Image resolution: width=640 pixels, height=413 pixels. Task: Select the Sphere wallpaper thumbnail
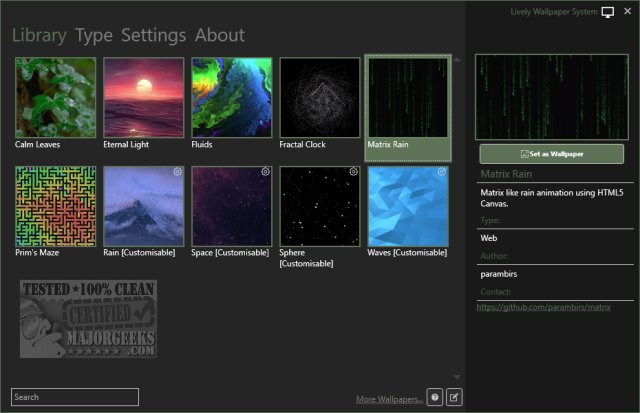(x=320, y=206)
